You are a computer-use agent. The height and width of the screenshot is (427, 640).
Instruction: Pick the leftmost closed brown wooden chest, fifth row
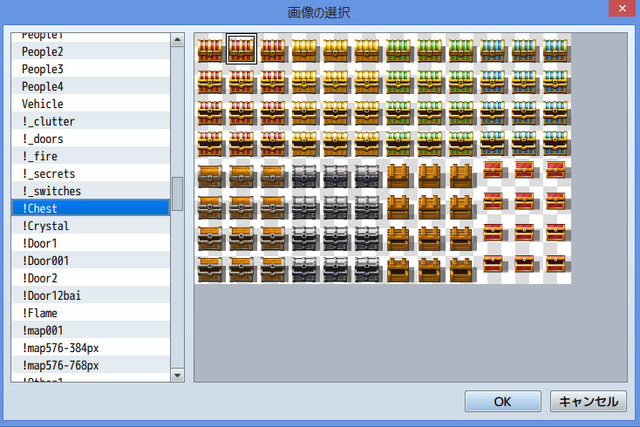(x=210, y=176)
